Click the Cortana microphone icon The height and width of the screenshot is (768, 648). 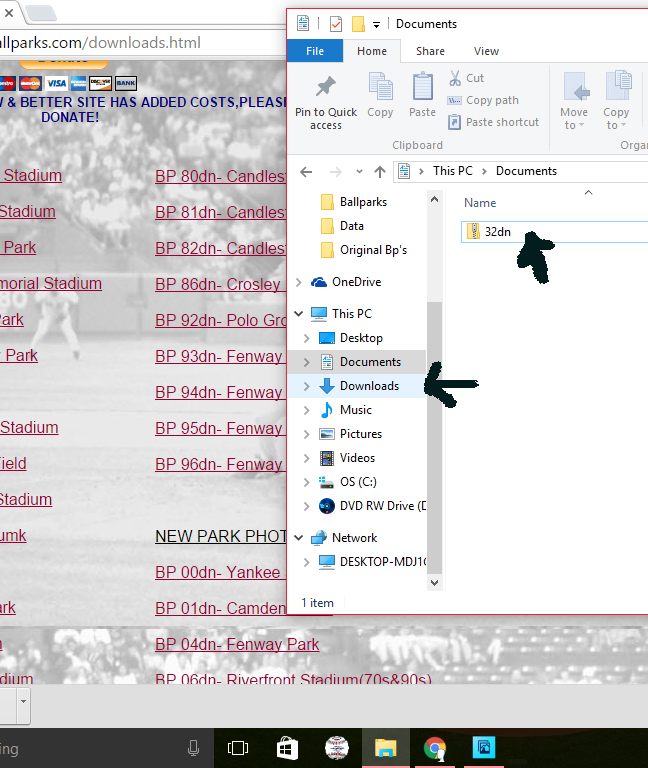point(193,748)
